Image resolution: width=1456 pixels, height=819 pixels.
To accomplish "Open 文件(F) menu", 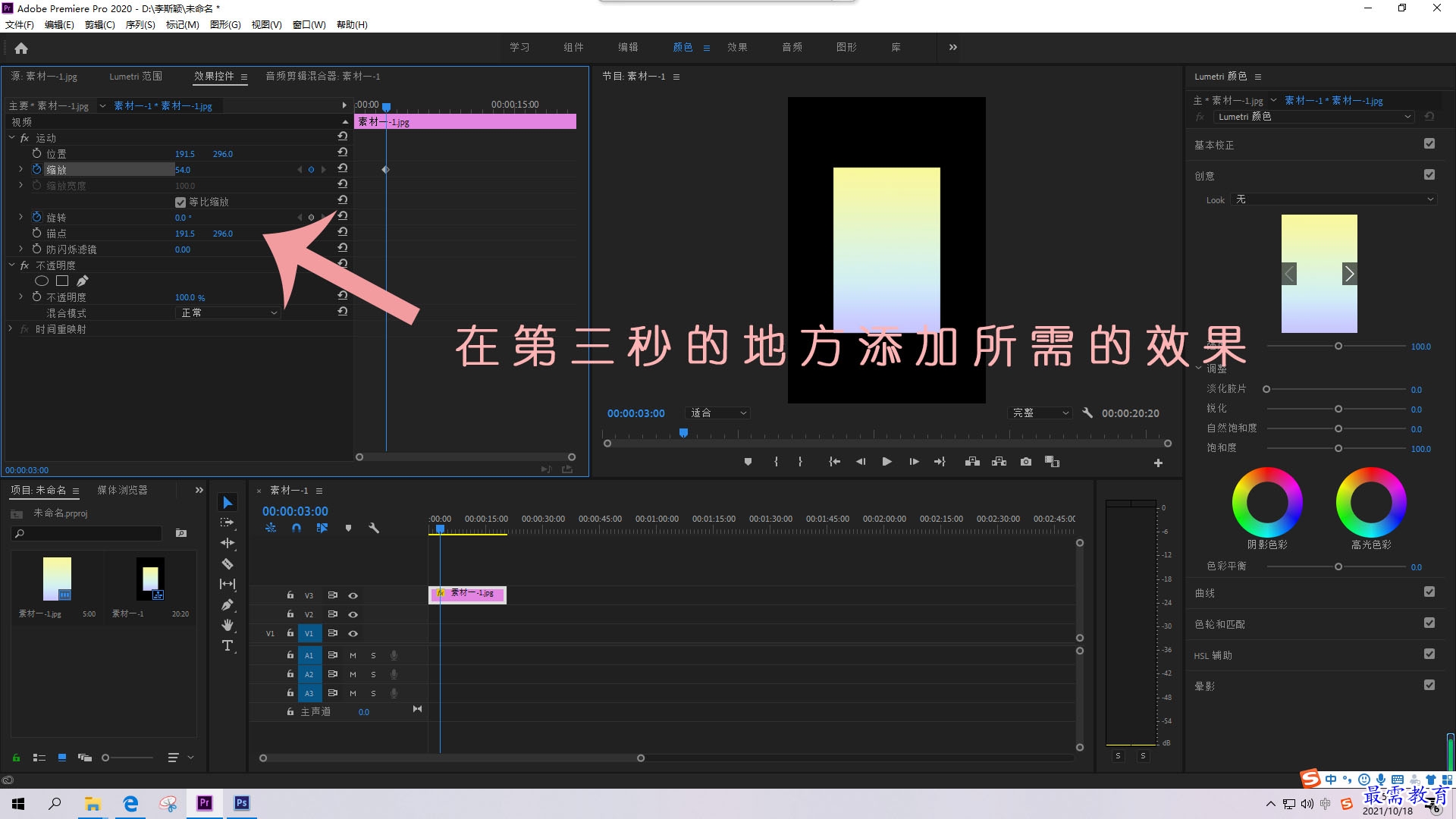I will pyautogui.click(x=20, y=25).
